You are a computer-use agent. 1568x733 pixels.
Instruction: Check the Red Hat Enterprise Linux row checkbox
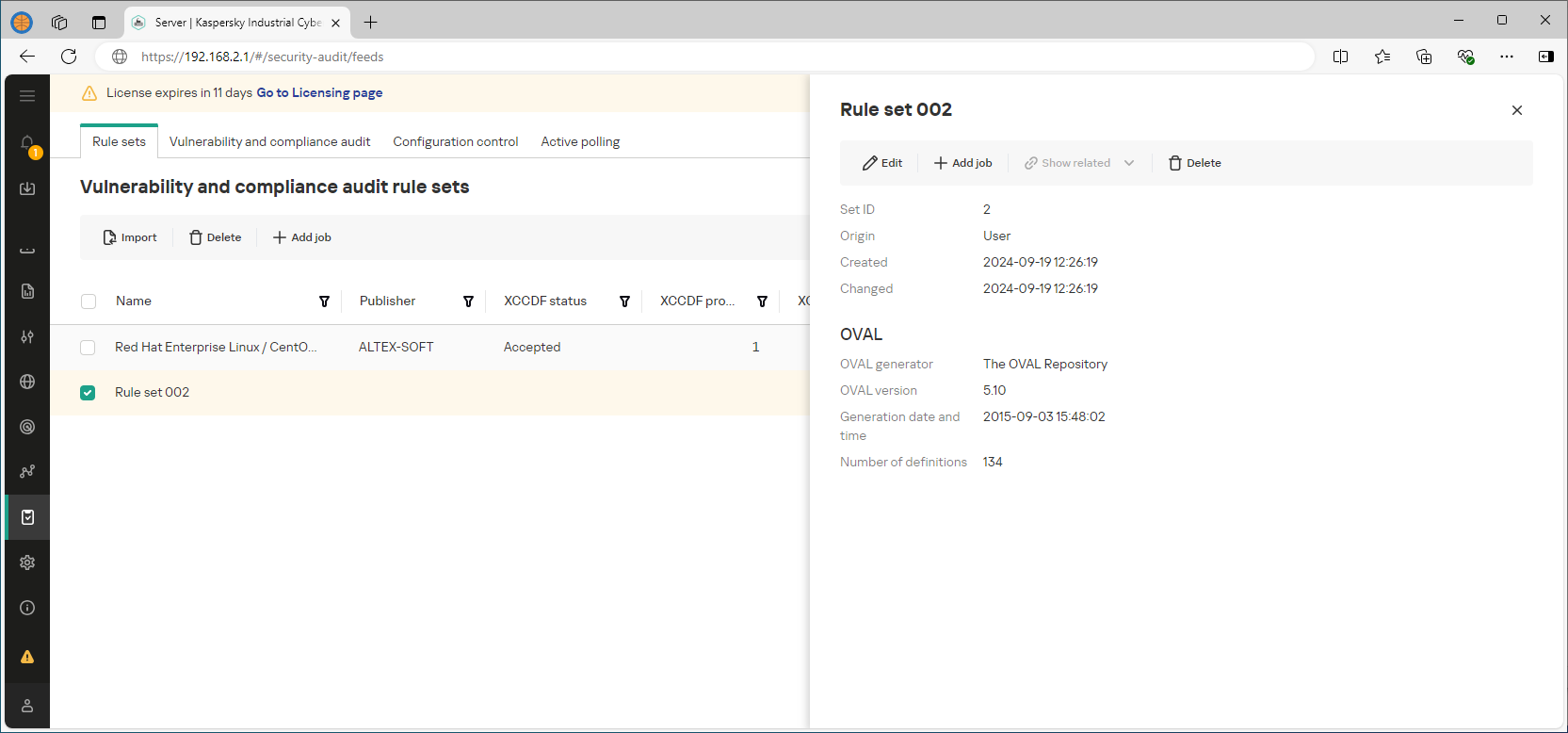[x=88, y=348]
